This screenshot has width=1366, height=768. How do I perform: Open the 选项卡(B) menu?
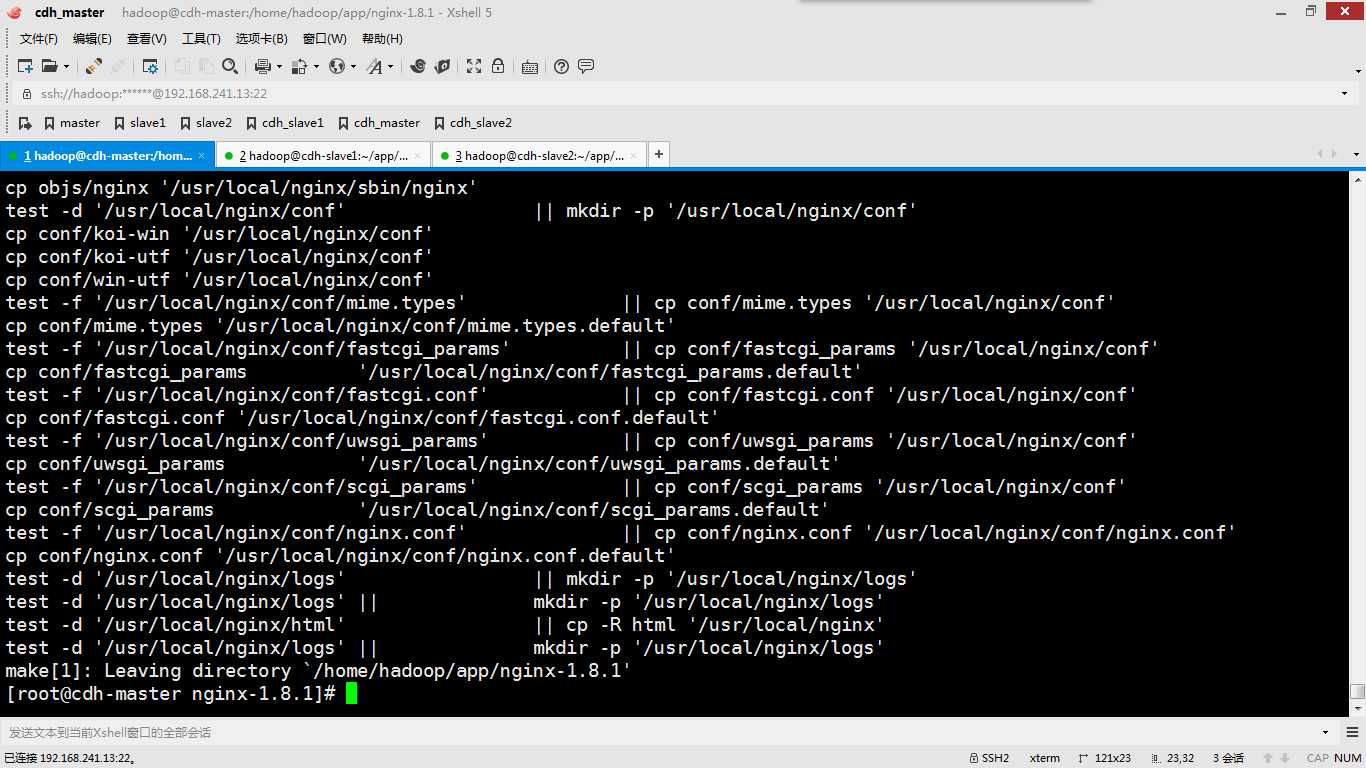[x=262, y=39]
